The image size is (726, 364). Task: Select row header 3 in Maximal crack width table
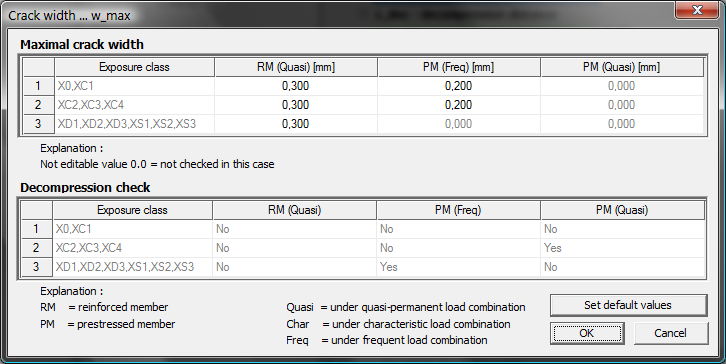pyautogui.click(x=38, y=124)
